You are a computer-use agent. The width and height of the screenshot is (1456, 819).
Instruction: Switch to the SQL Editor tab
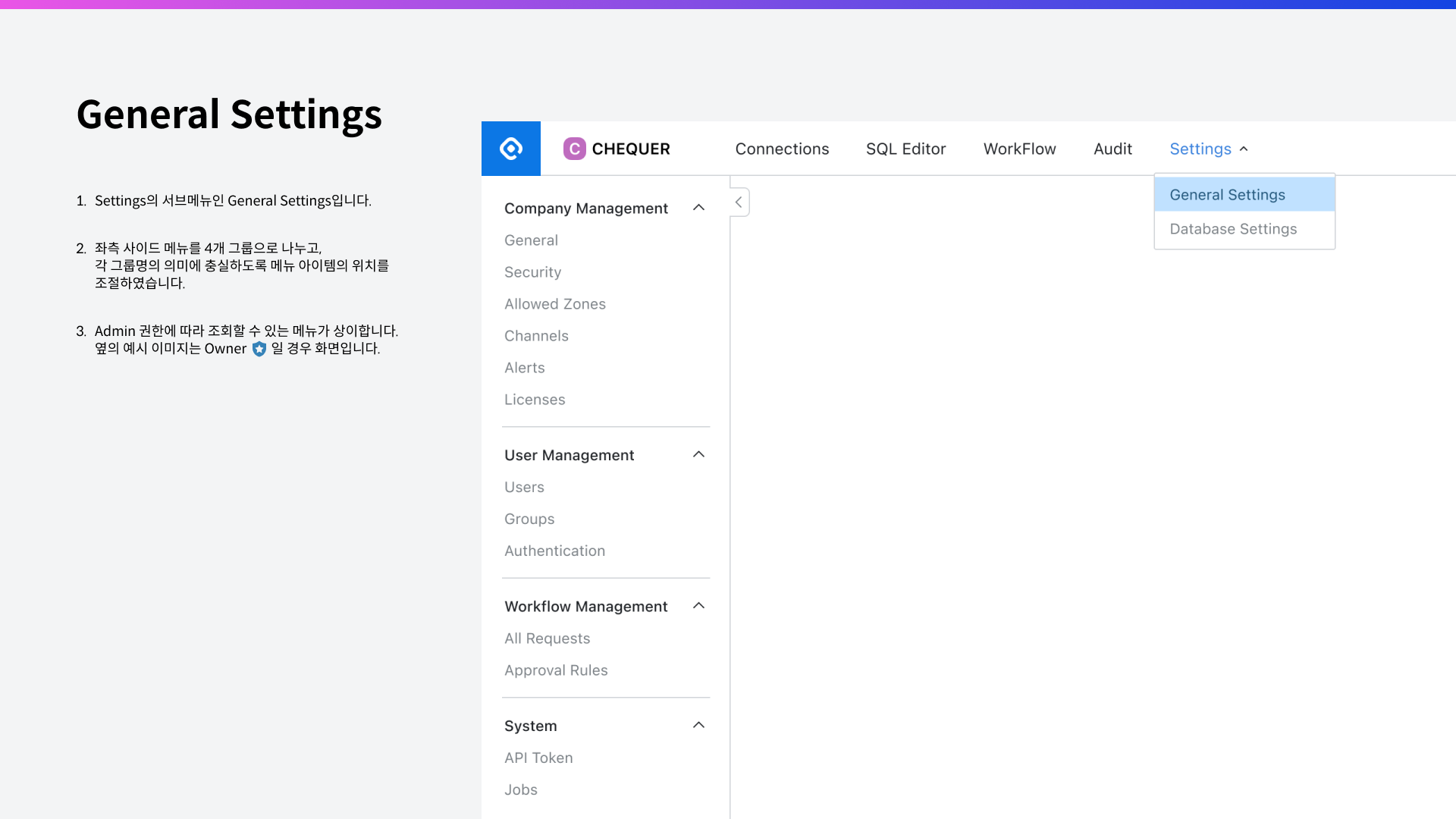point(905,149)
